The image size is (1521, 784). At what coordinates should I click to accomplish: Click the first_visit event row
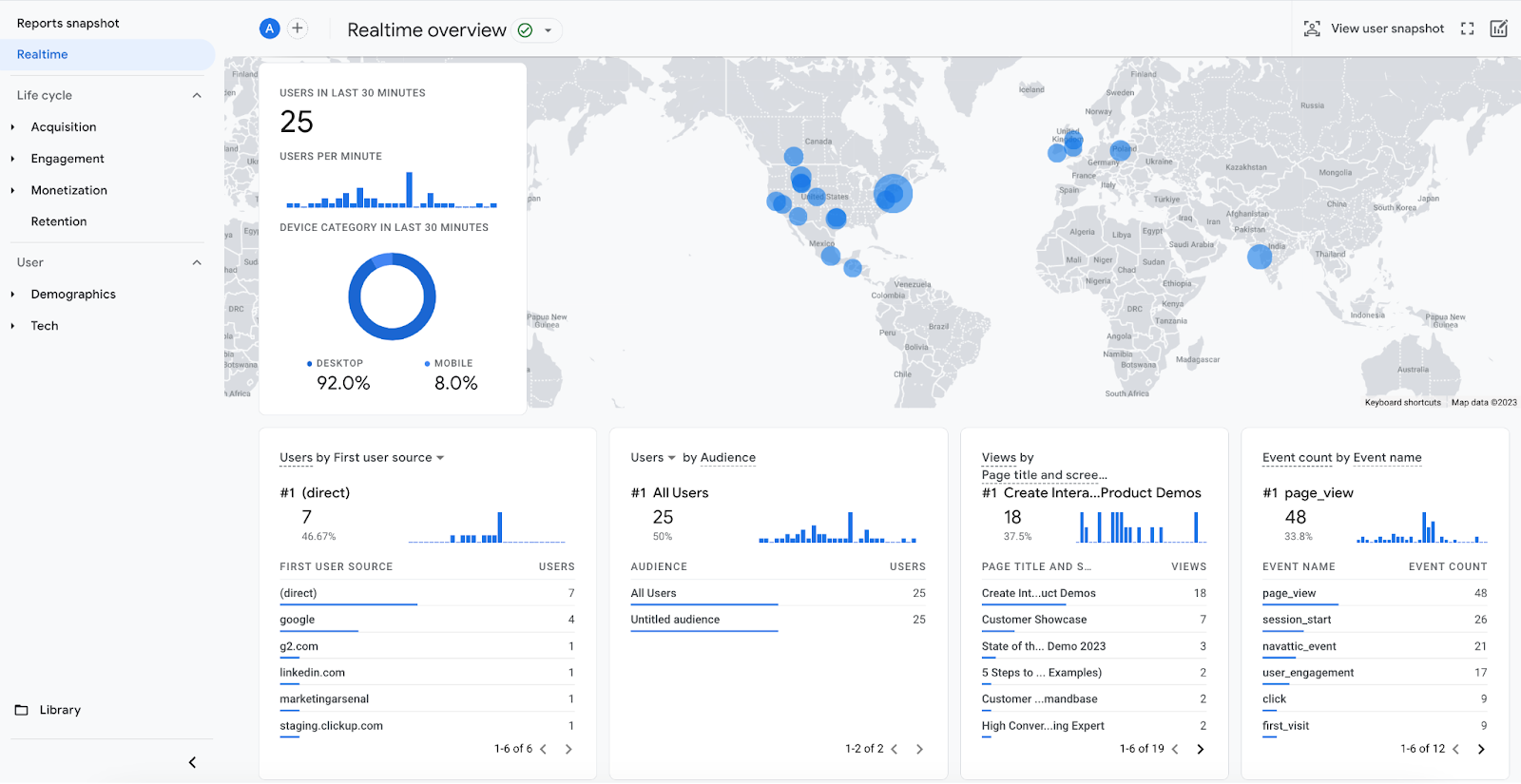pyautogui.click(x=1375, y=725)
